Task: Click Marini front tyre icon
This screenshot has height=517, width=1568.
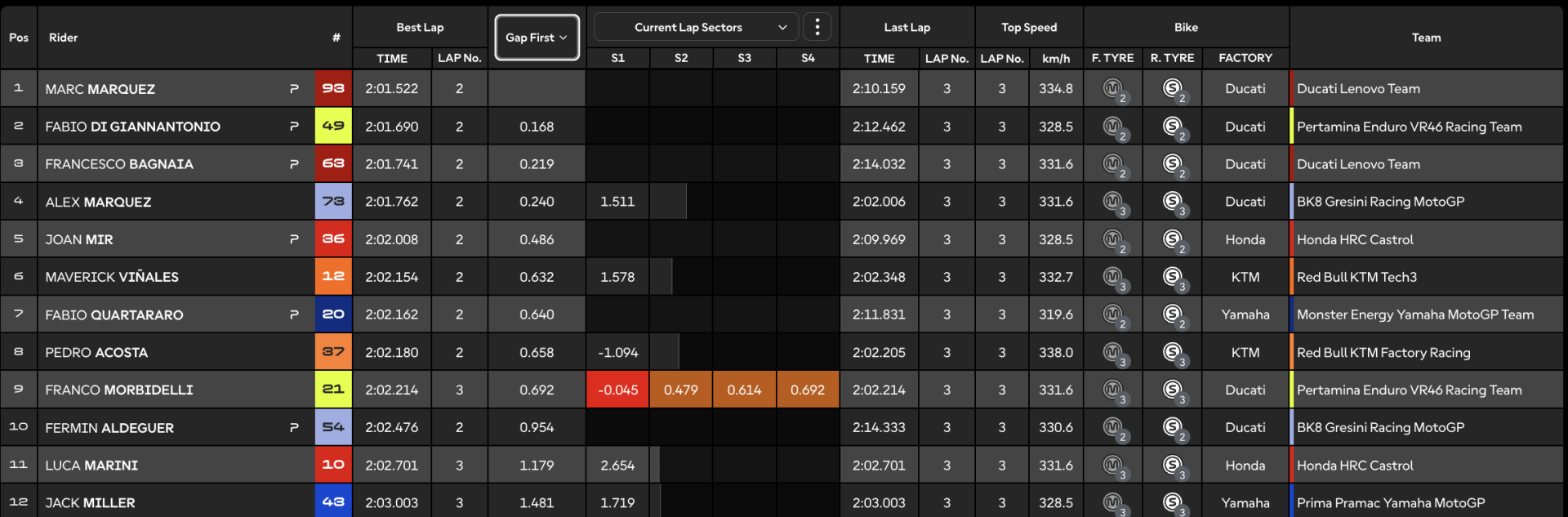Action: pos(1115,466)
